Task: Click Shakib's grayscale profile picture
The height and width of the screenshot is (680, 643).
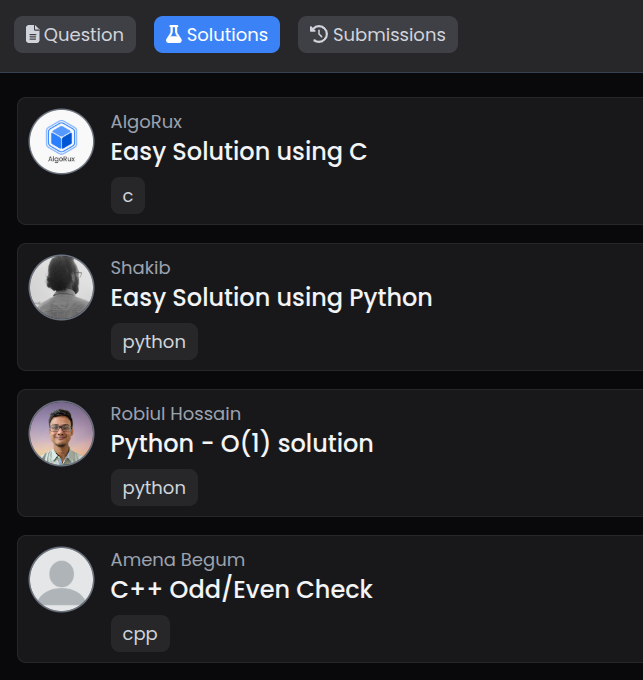Action: click(61, 287)
